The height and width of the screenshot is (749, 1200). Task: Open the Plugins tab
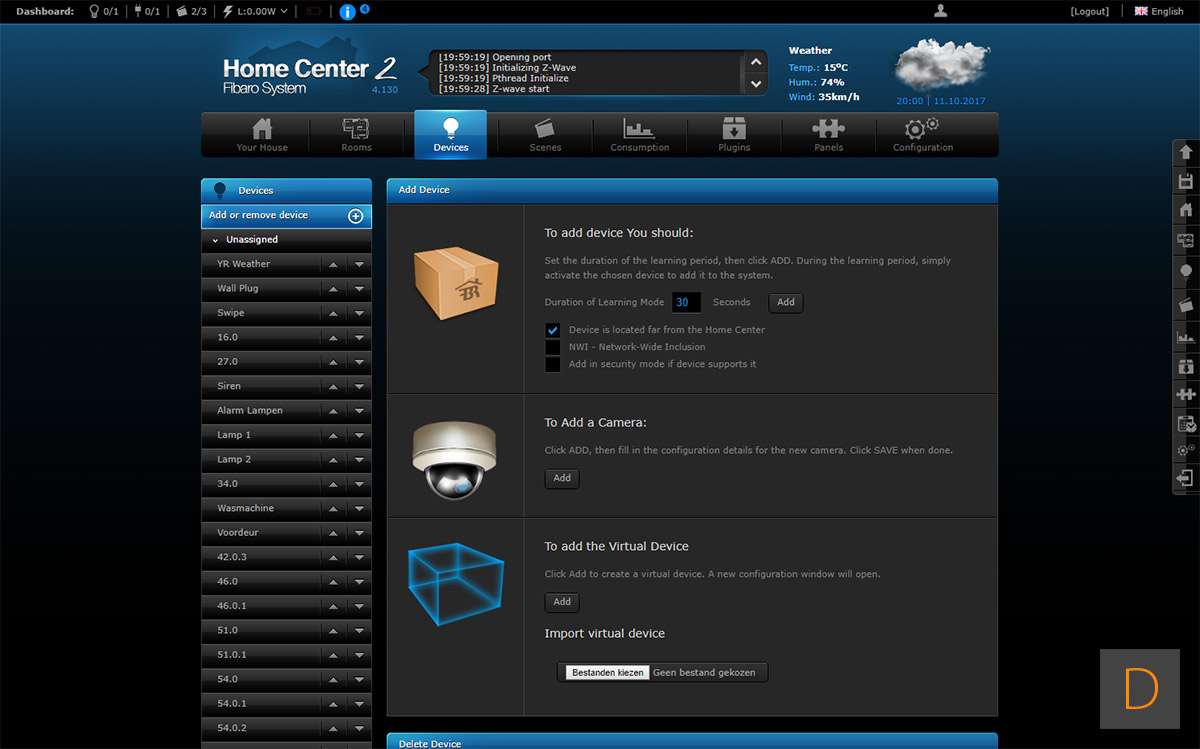[734, 135]
